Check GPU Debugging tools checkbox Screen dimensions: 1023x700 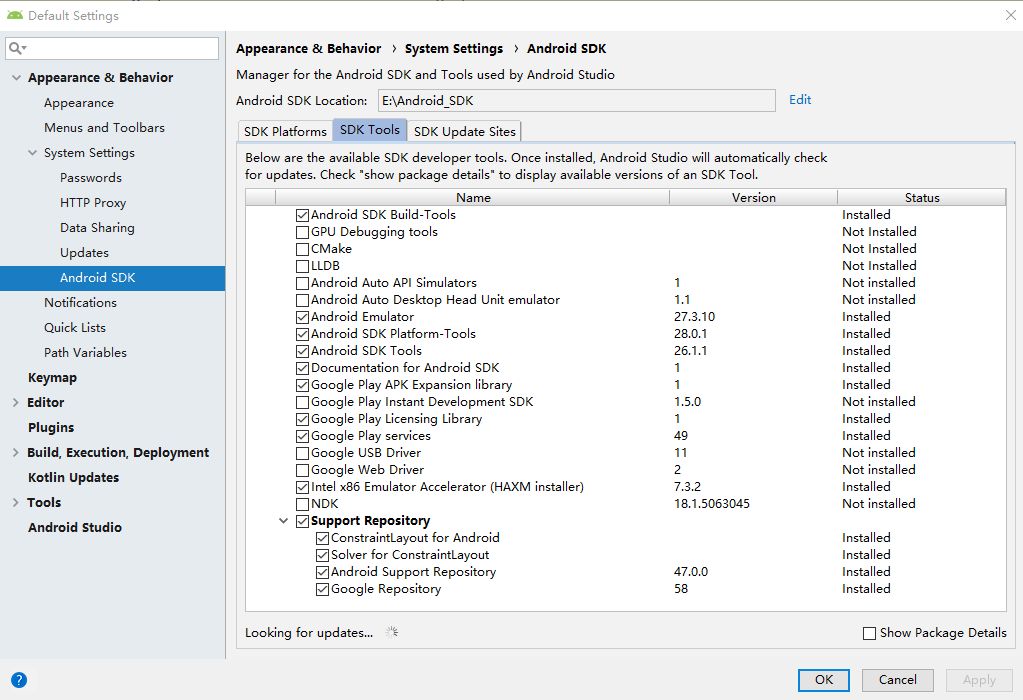click(x=302, y=232)
